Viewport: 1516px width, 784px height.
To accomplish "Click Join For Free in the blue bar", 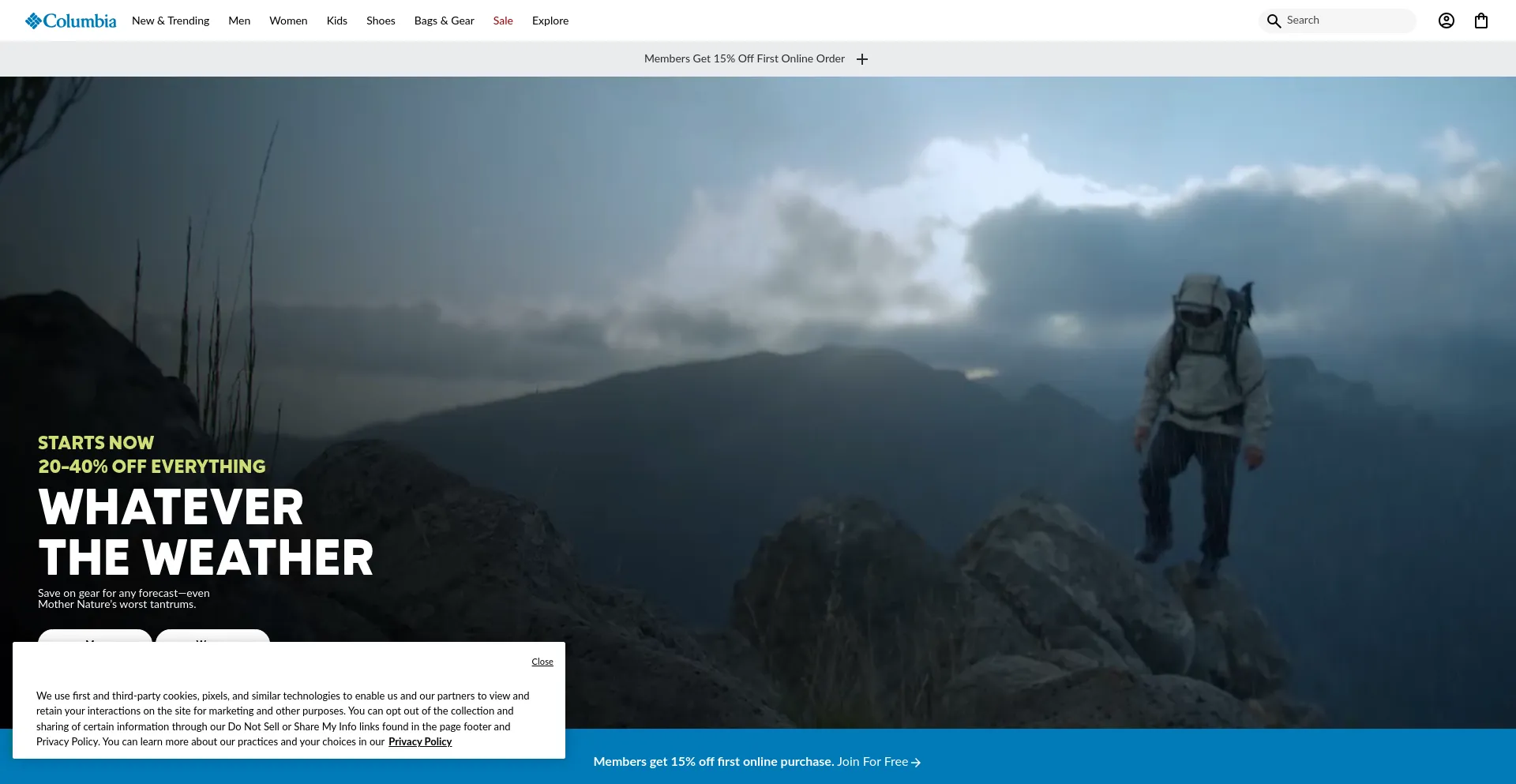I will tap(872, 762).
